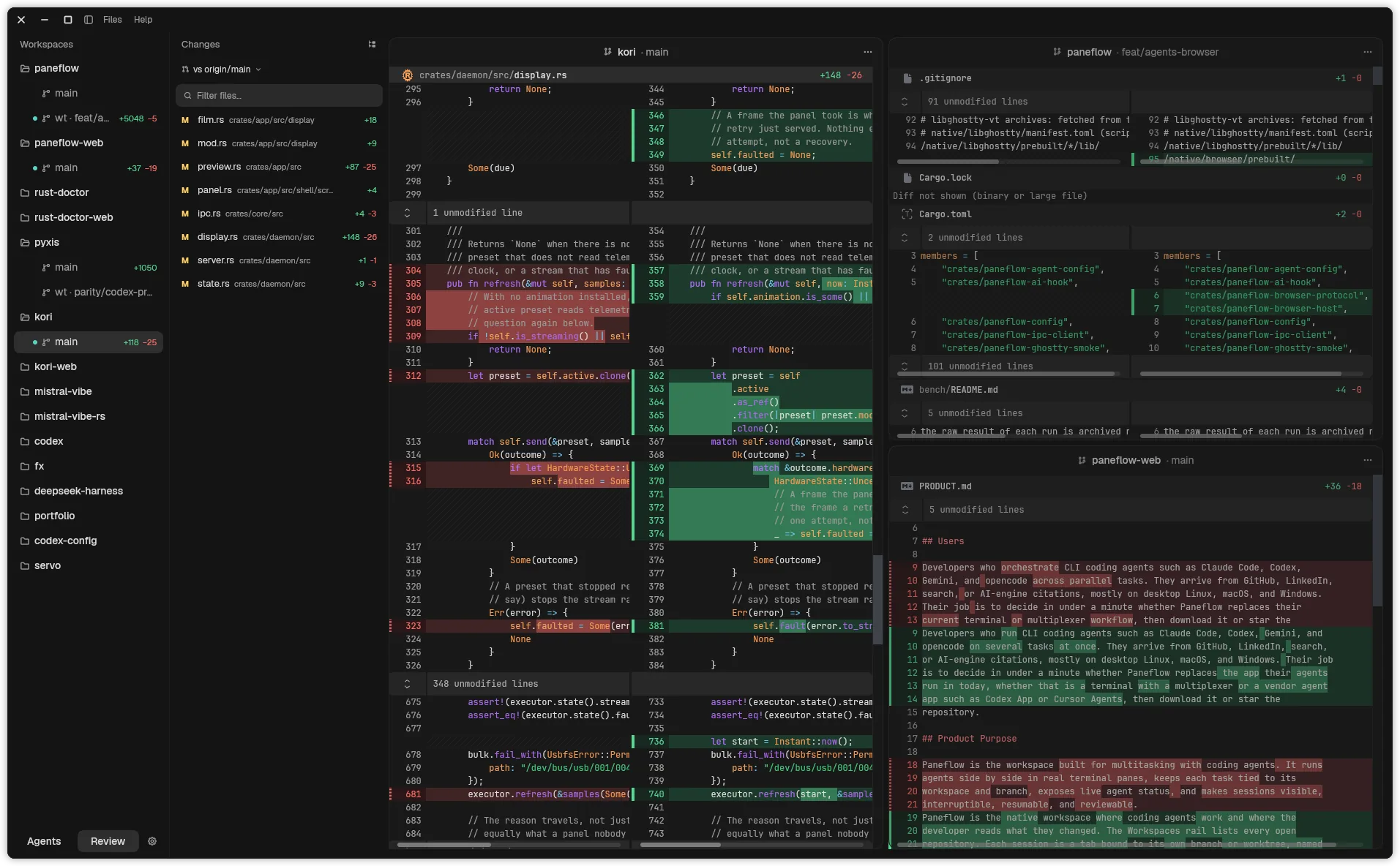Click the Cargo.lock file icon
This screenshot has width=1400, height=866.
tap(907, 178)
